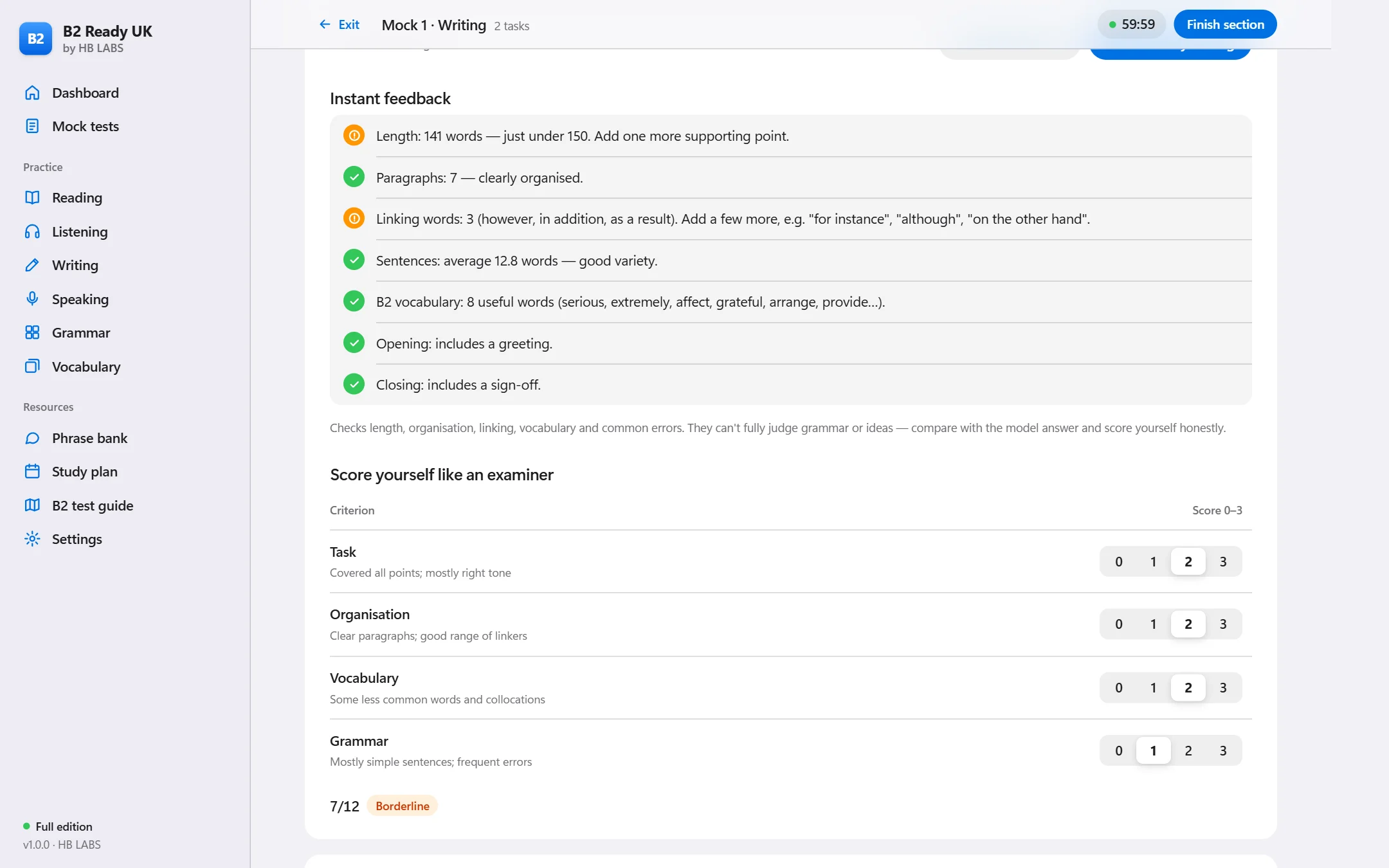This screenshot has height=868, width=1389.
Task: Select Study plan label in sidebar
Action: click(85, 471)
